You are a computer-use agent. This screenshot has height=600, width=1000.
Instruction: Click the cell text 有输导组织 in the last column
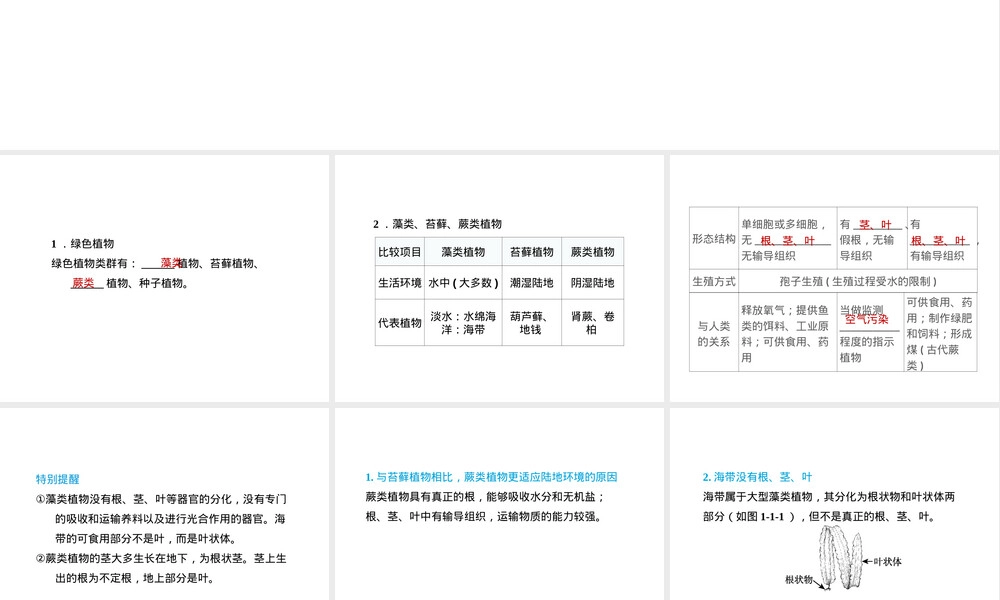click(937, 256)
